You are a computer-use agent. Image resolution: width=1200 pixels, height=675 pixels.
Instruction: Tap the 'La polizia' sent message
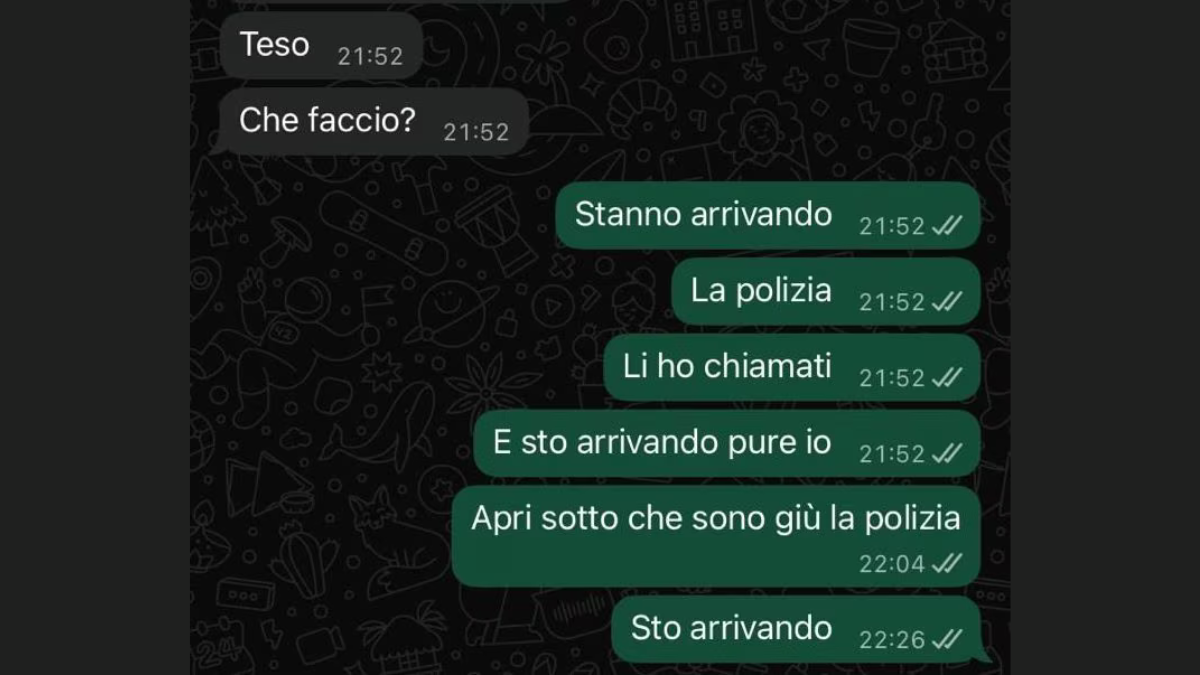click(x=826, y=292)
